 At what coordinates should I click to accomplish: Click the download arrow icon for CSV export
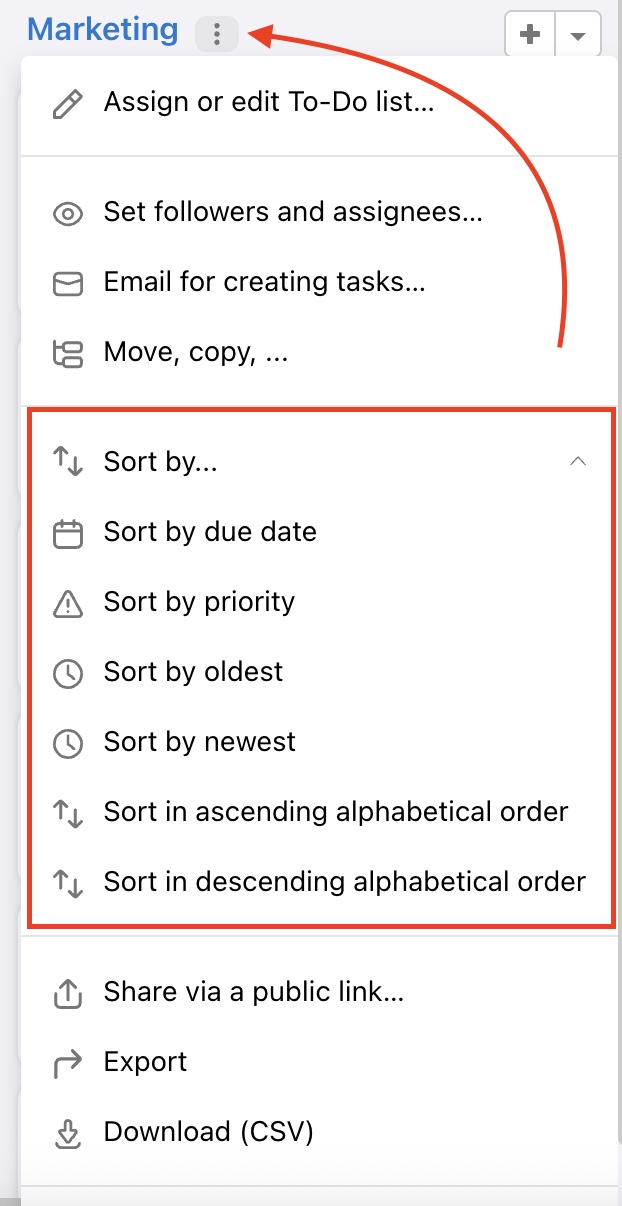click(67, 1132)
